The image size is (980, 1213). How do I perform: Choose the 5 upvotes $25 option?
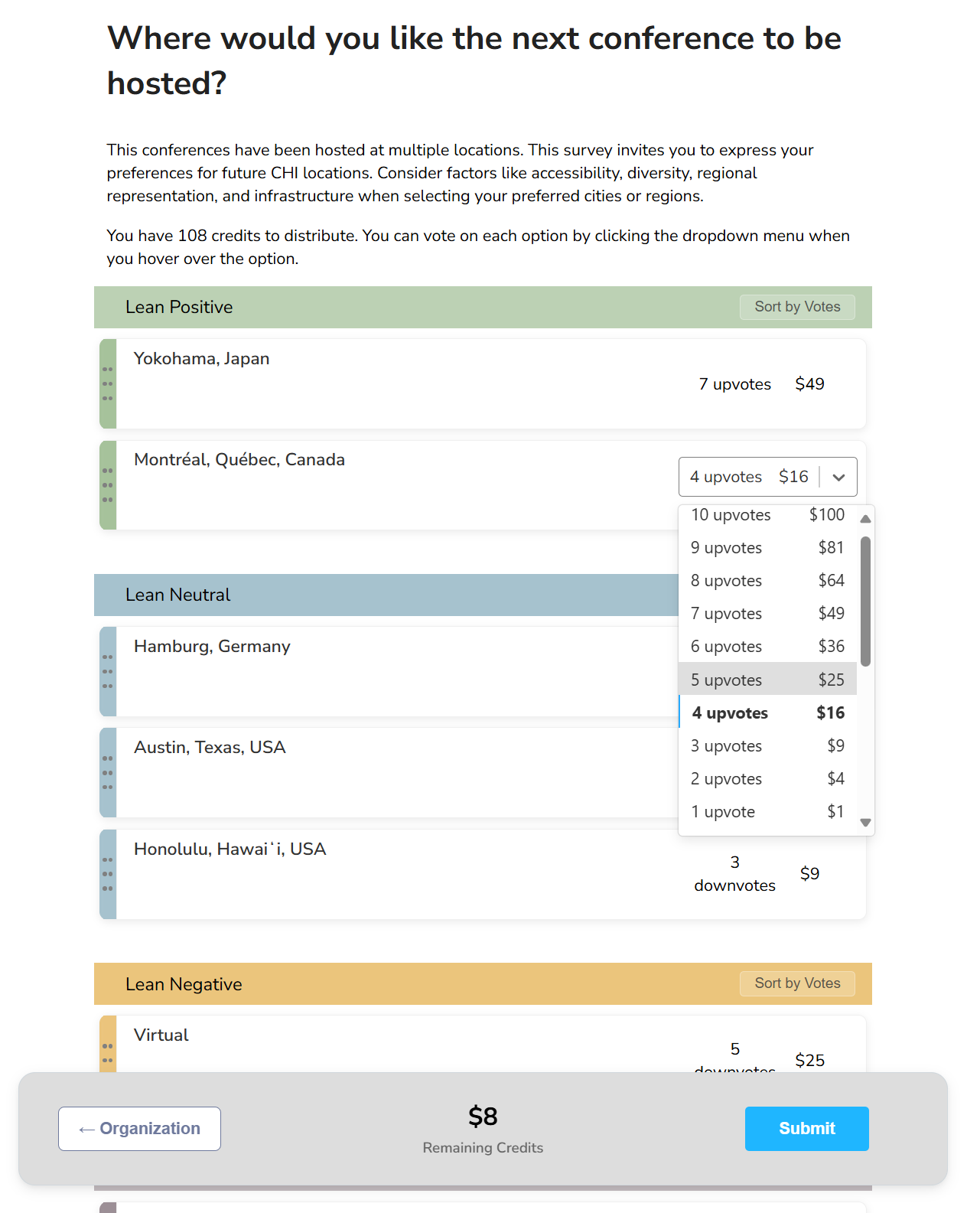point(767,680)
